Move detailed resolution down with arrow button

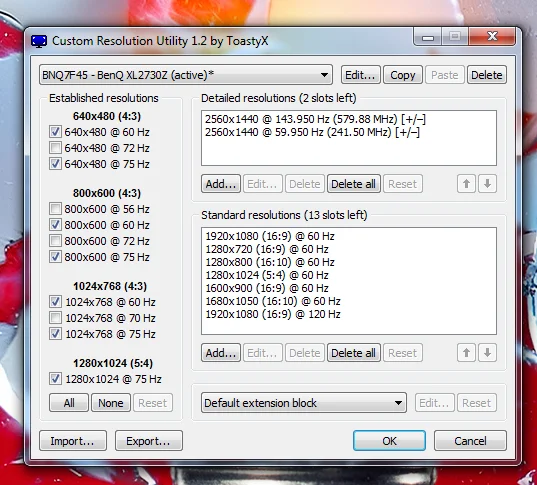coord(488,184)
